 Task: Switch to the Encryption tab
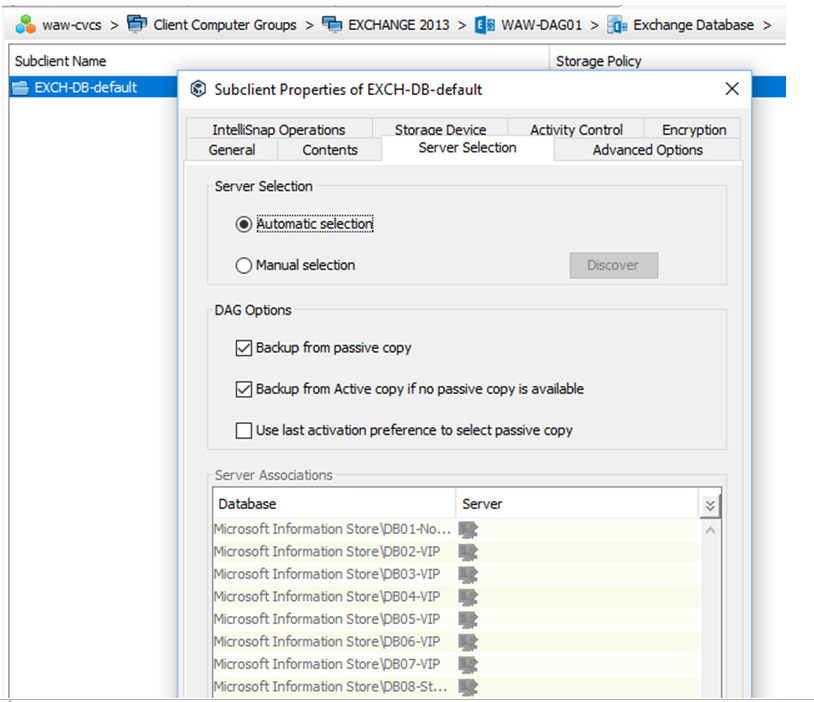click(x=694, y=129)
